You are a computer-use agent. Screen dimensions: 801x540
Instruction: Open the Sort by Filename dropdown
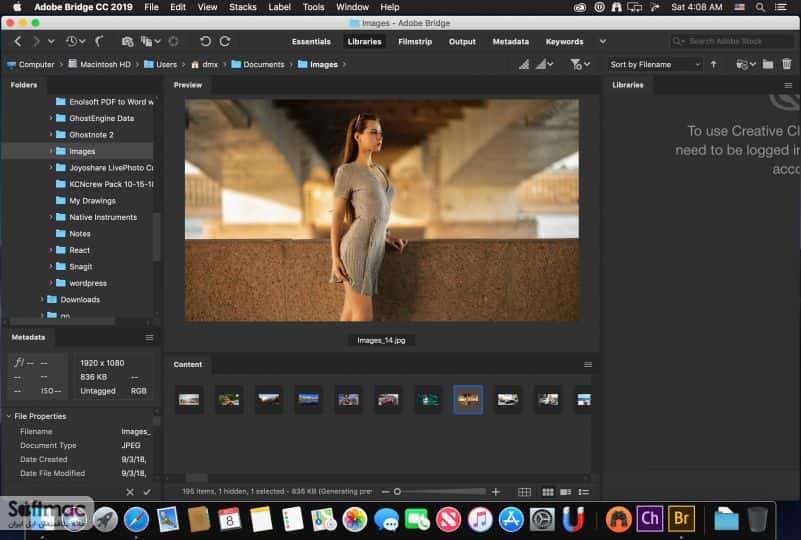pyautogui.click(x=654, y=64)
